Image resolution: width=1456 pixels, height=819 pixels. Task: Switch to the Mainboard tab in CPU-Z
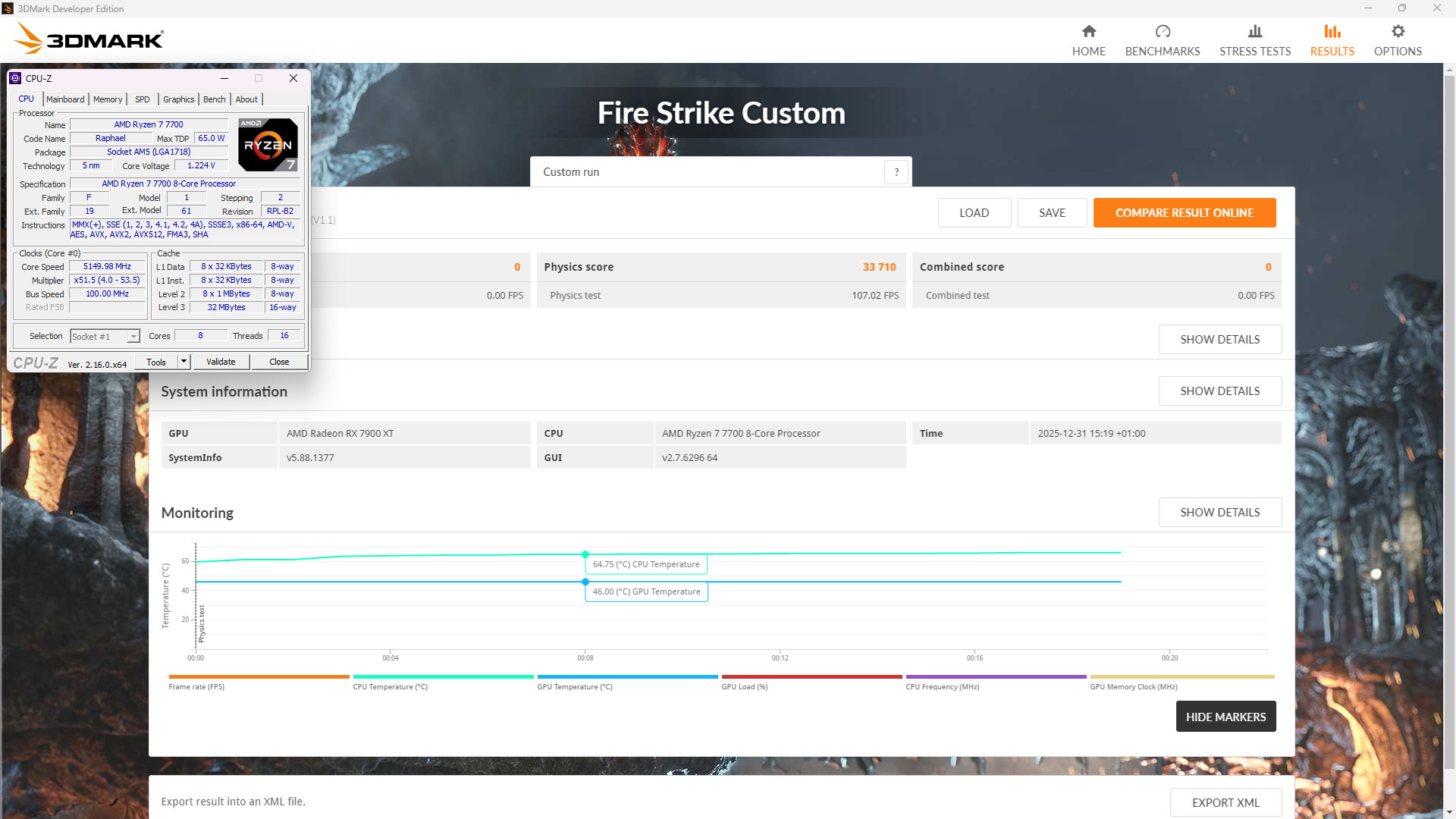click(65, 99)
